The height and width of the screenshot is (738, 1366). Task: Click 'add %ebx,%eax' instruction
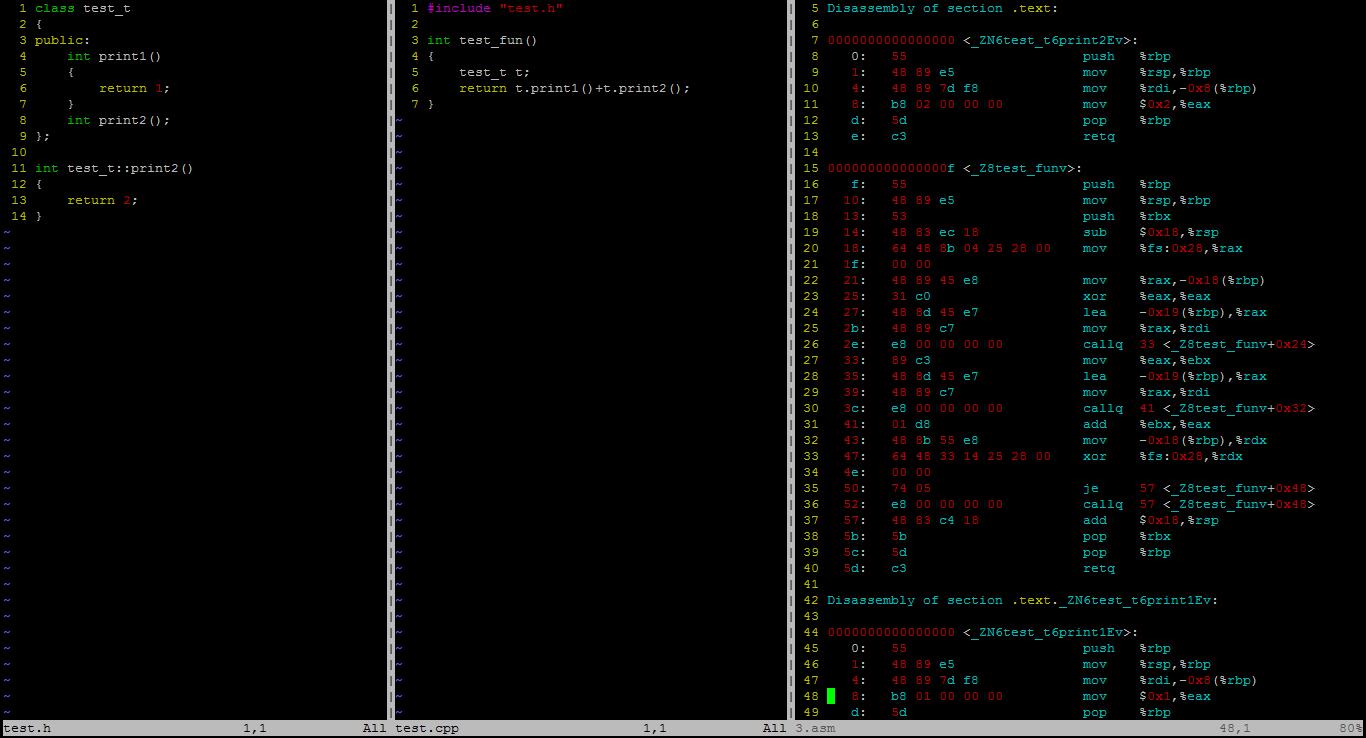[x=1146, y=424]
